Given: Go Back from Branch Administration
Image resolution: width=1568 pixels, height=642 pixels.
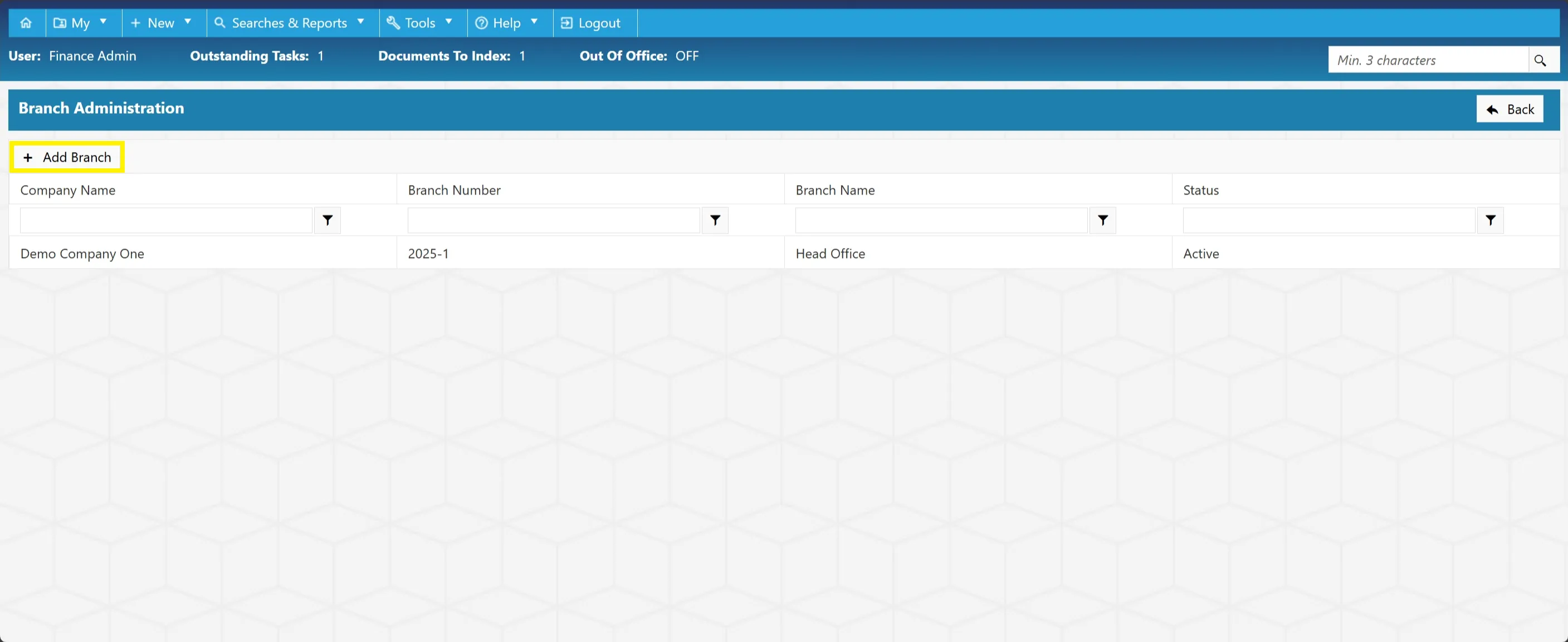Looking at the screenshot, I should [x=1510, y=110].
